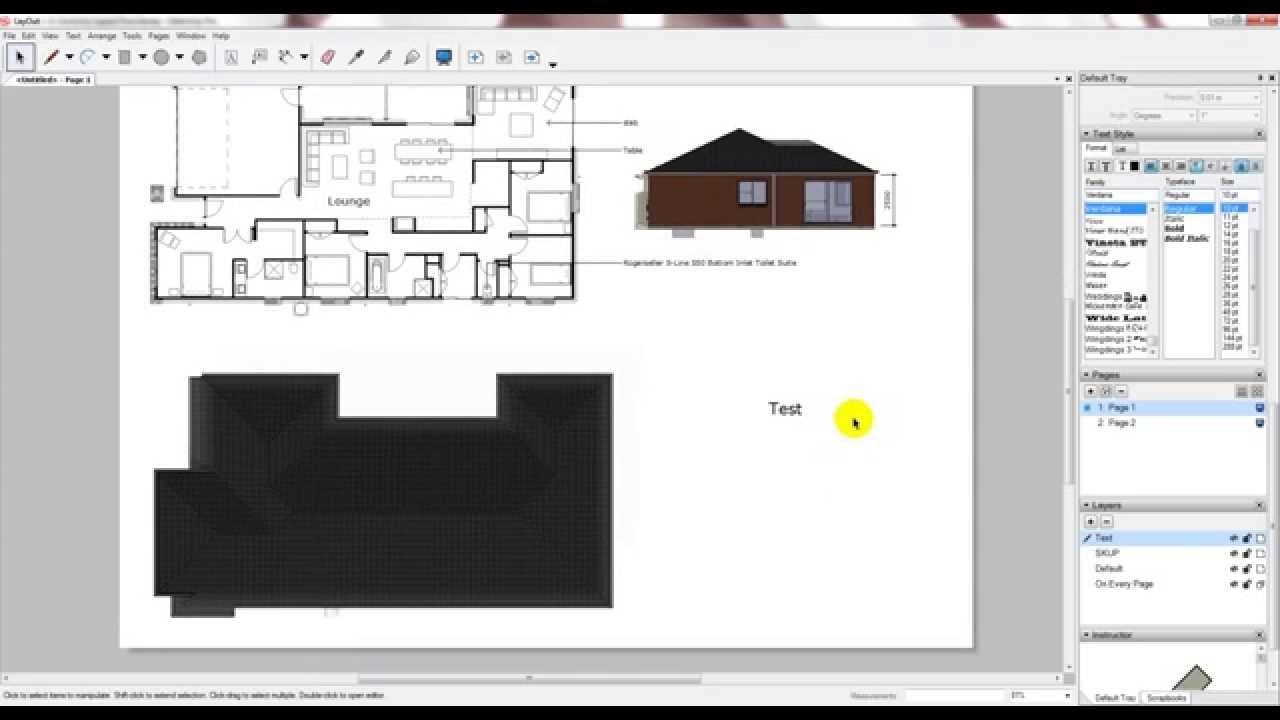
Task: Open Dimension tool dropdown arrow
Action: (304, 57)
